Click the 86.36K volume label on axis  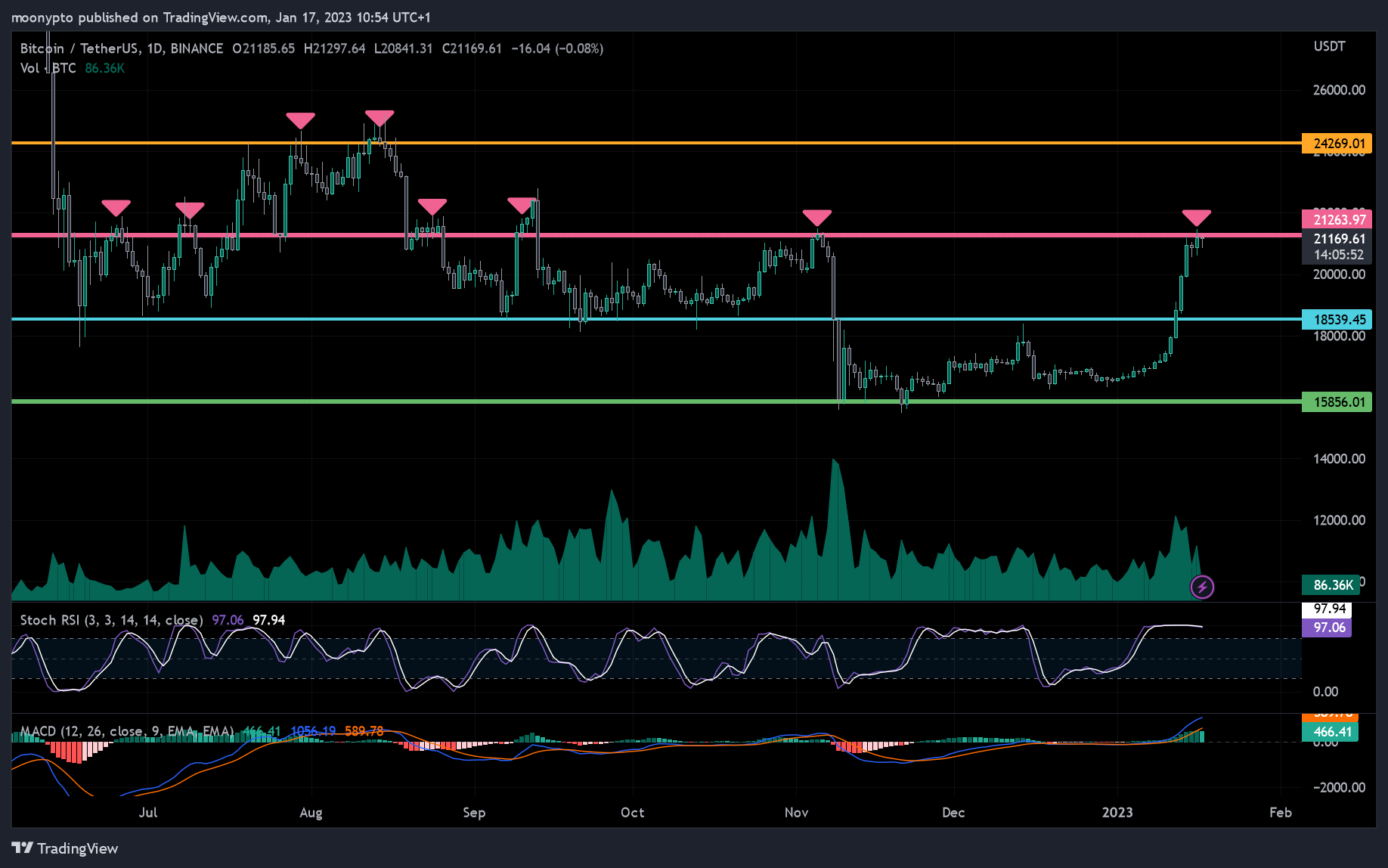(x=1331, y=585)
